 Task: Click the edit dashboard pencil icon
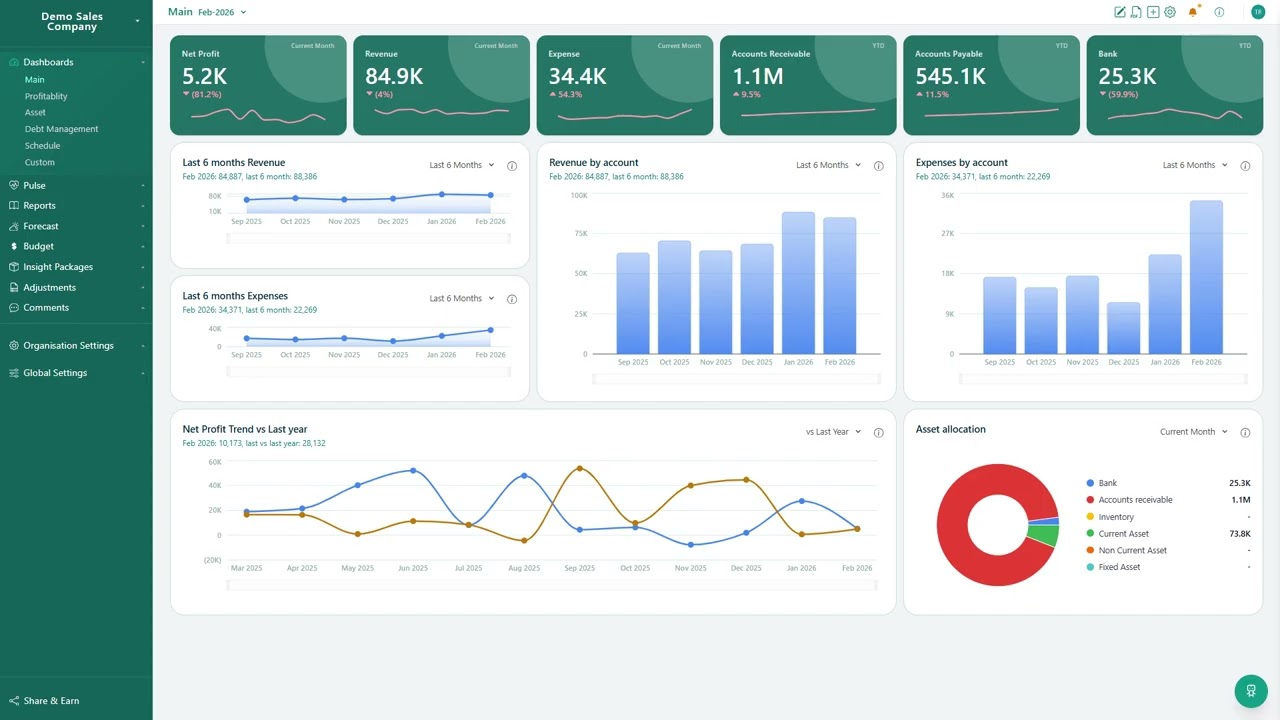tap(1120, 12)
